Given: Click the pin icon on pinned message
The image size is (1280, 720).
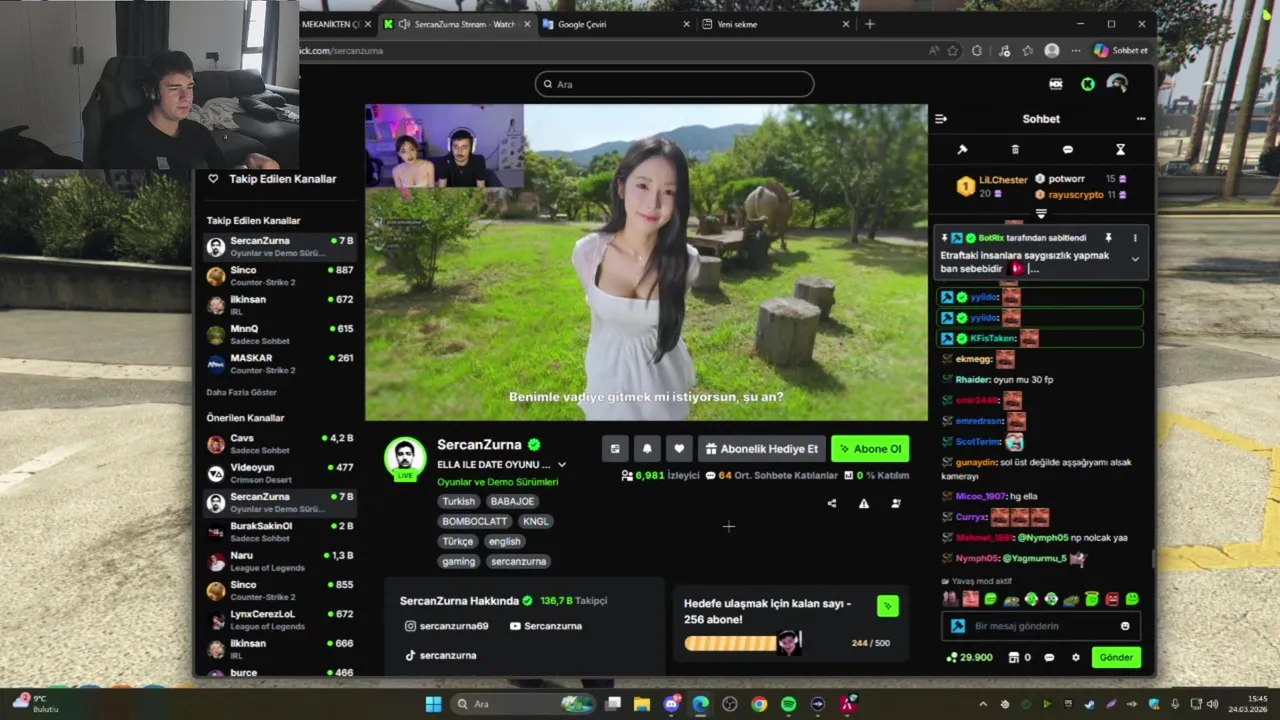Looking at the screenshot, I should tap(1108, 238).
